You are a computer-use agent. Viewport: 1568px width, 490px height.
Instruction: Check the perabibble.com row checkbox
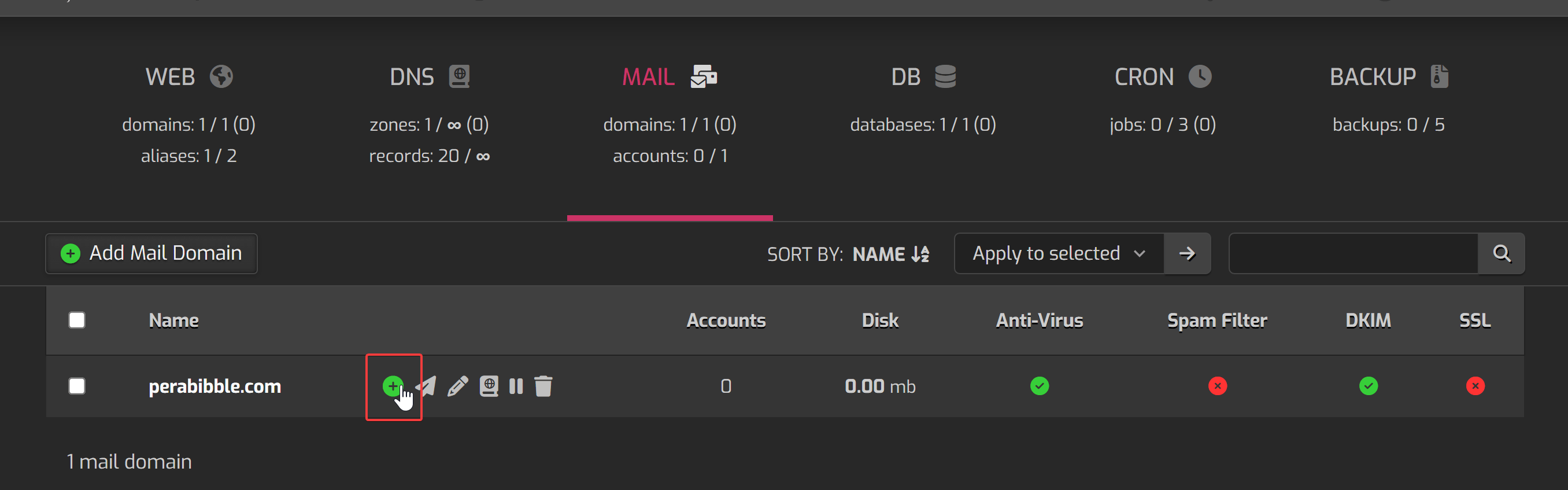pyautogui.click(x=77, y=386)
